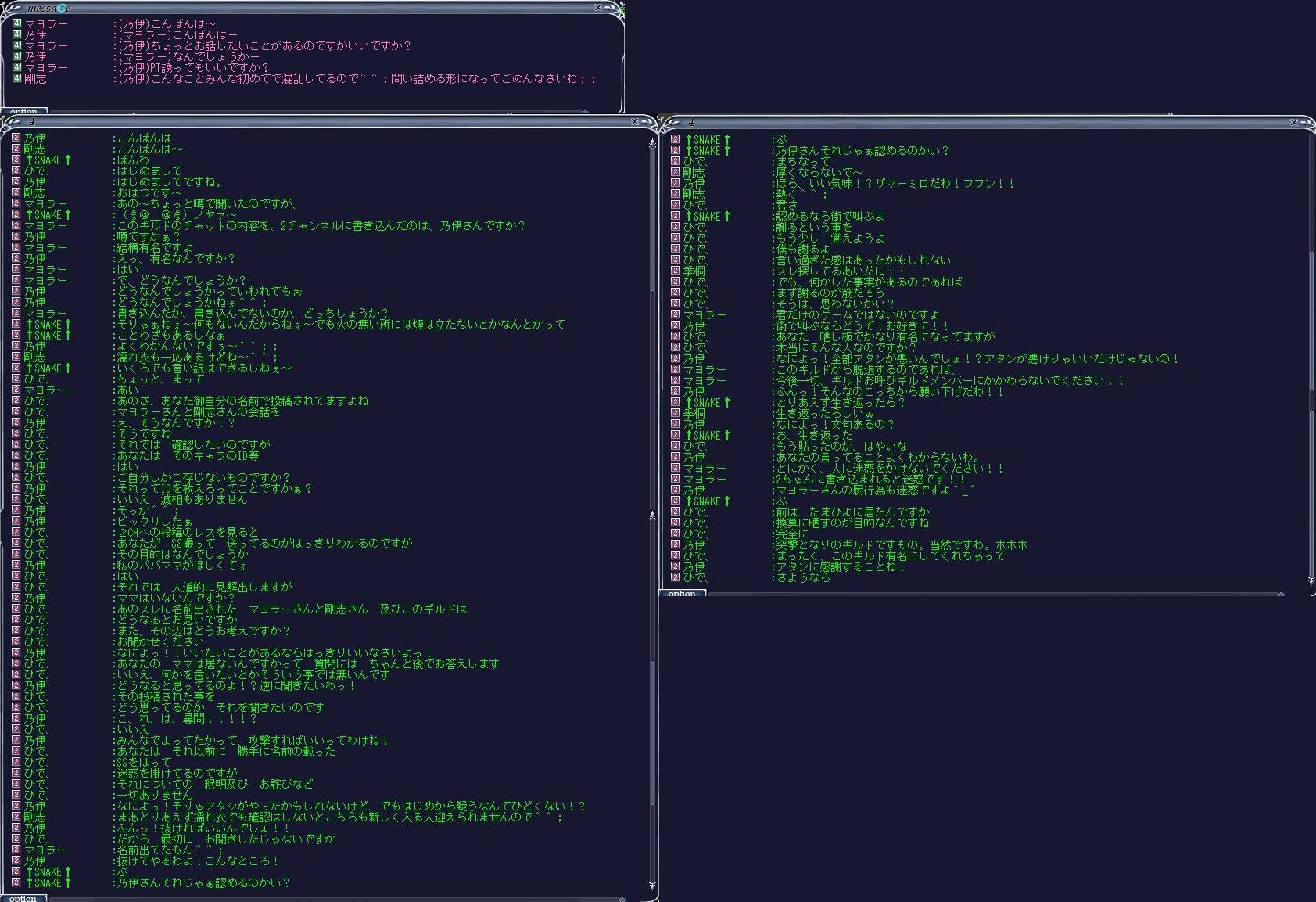Screen dimensions: 1316x902
Task: Click the channel icon beside 抜けてやるわよ！こんなところ！
Action: coord(16,861)
